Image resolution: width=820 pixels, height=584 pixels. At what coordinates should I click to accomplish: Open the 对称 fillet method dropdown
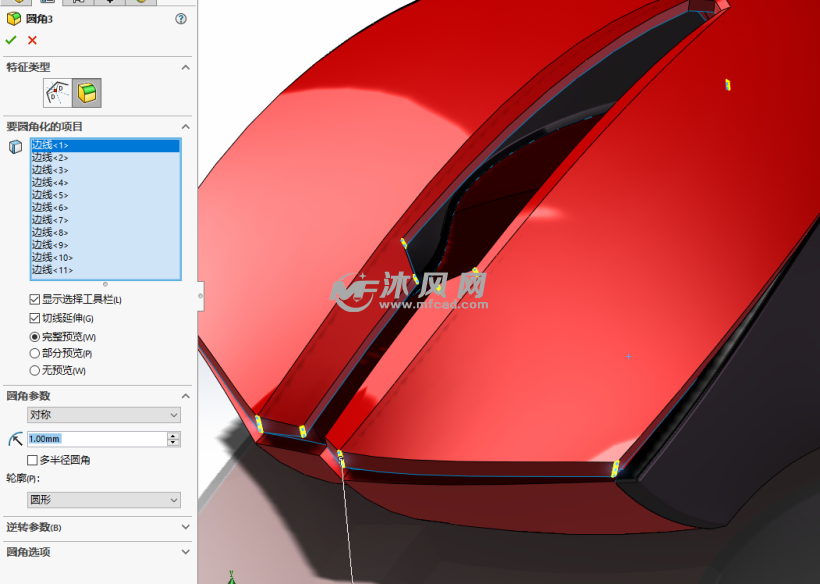(104, 415)
